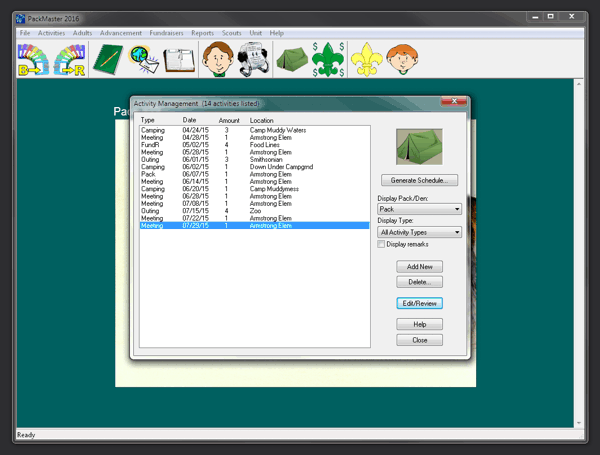Screen dimensions: 600x455
Task: Click the R arrow file toolbar icon
Action: tap(69, 60)
